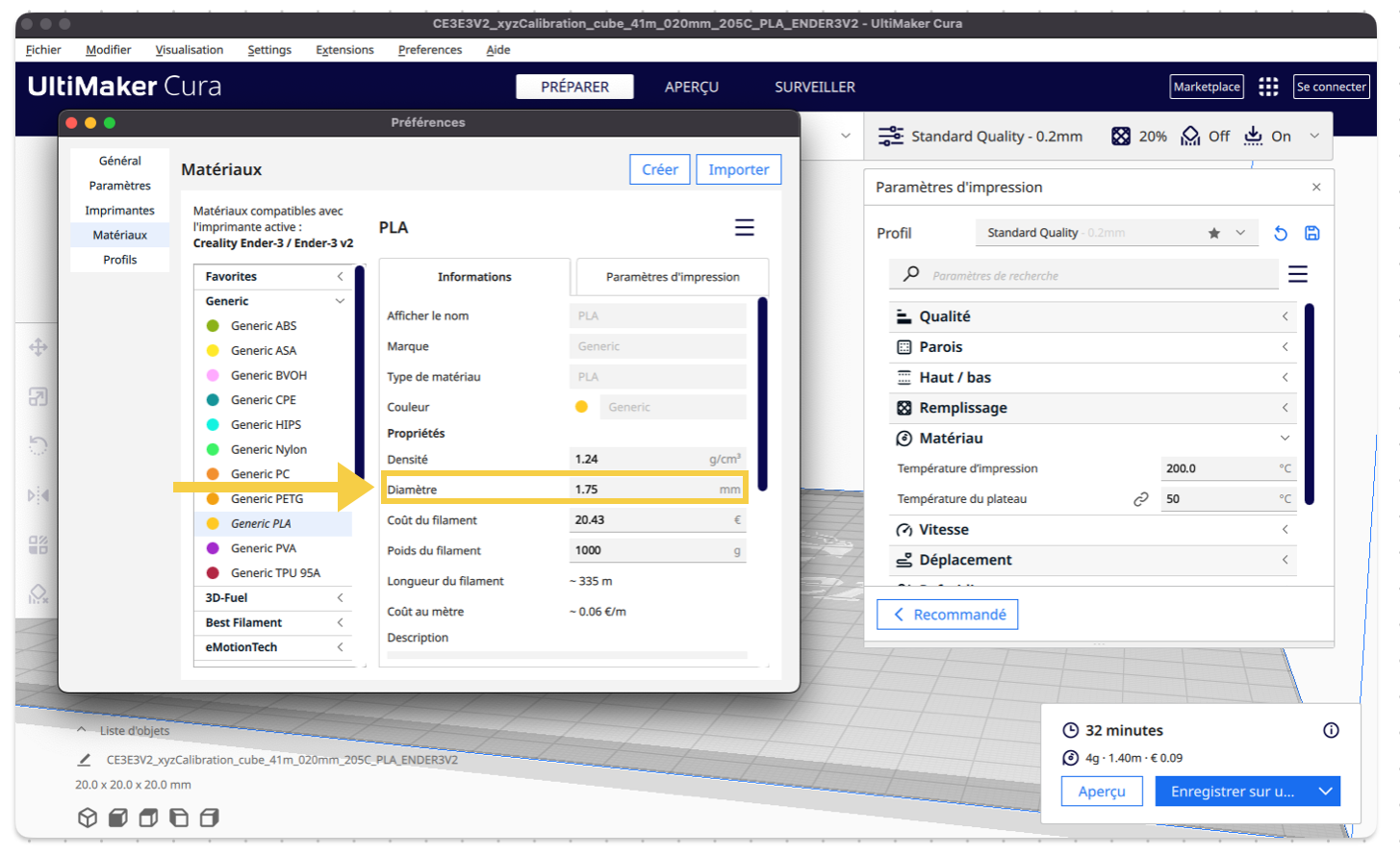Expand the Favorites materials group
This screenshot has height=856, width=1400.
click(x=340, y=277)
